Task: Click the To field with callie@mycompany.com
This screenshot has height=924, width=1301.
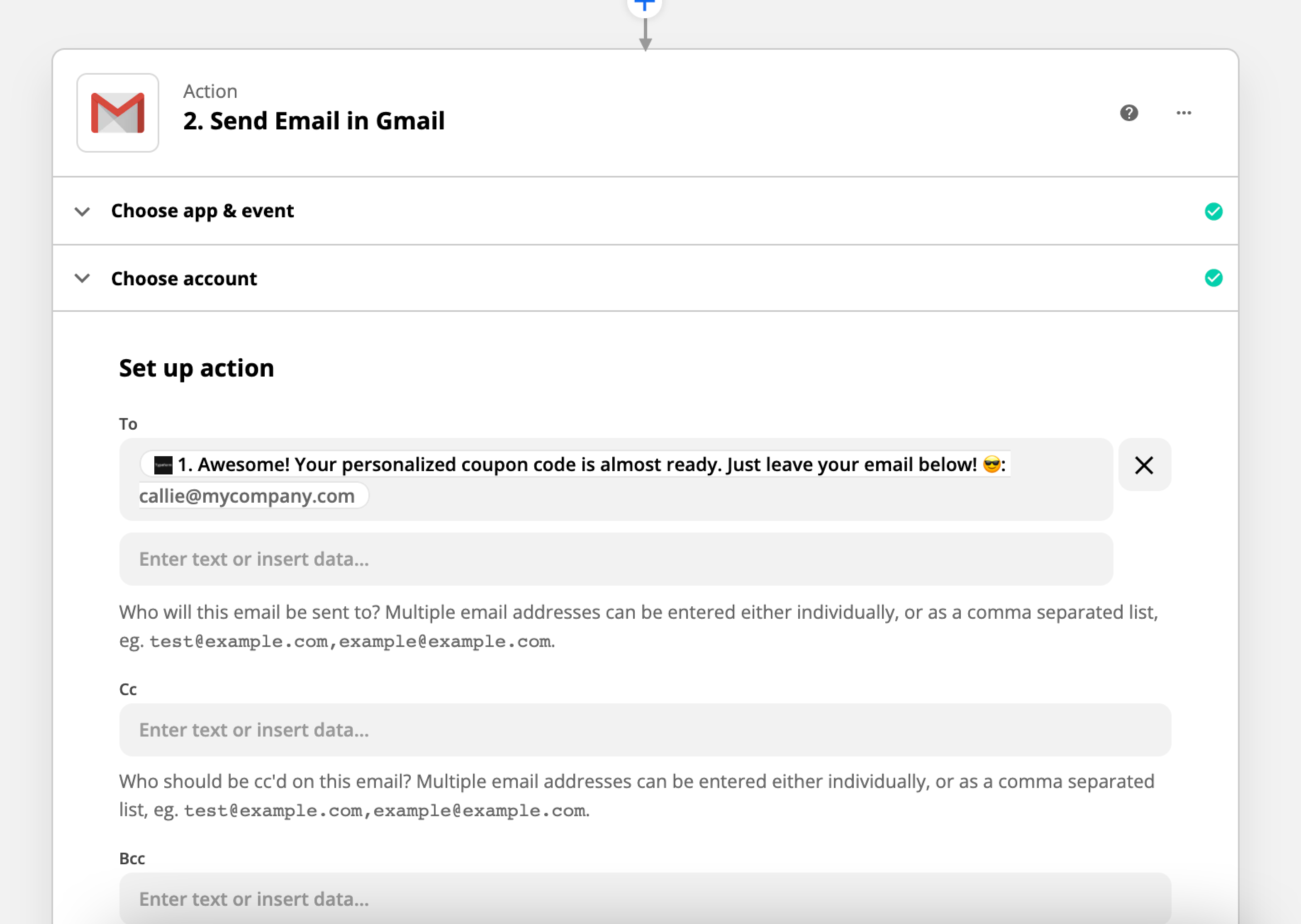Action: click(x=616, y=480)
